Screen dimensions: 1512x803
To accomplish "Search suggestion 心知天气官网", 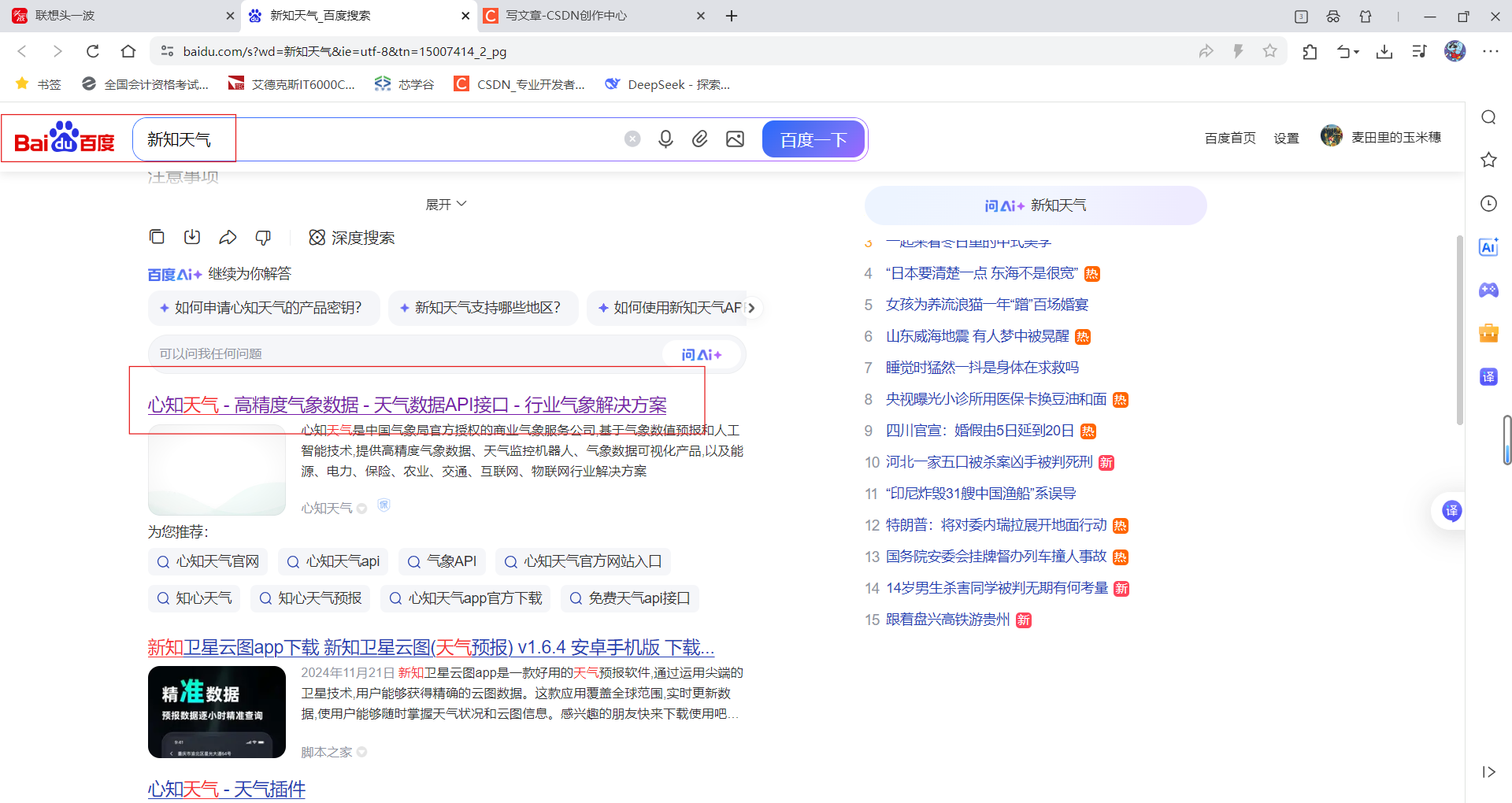I will [208, 561].
